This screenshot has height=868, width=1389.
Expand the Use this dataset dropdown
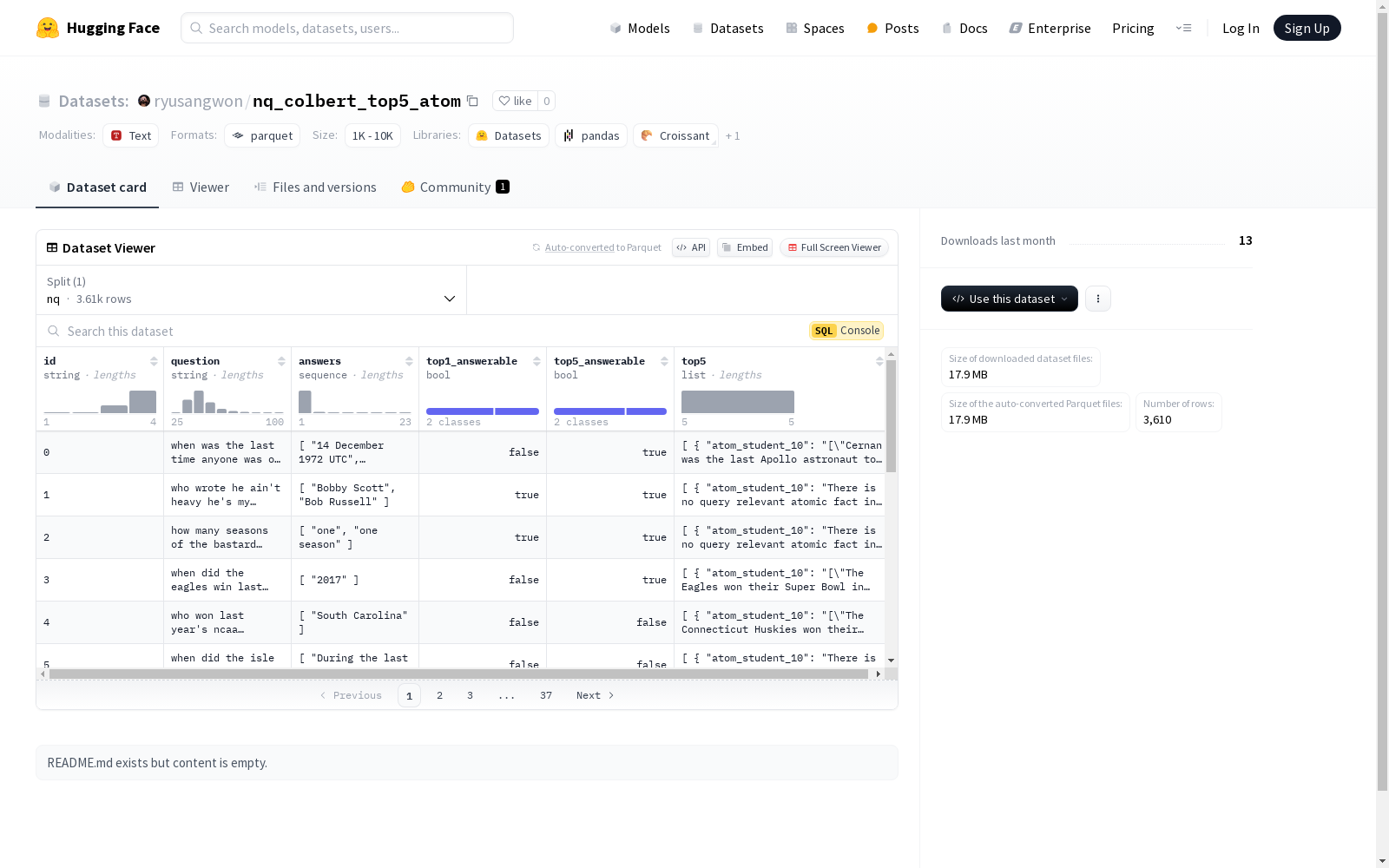(x=1010, y=299)
